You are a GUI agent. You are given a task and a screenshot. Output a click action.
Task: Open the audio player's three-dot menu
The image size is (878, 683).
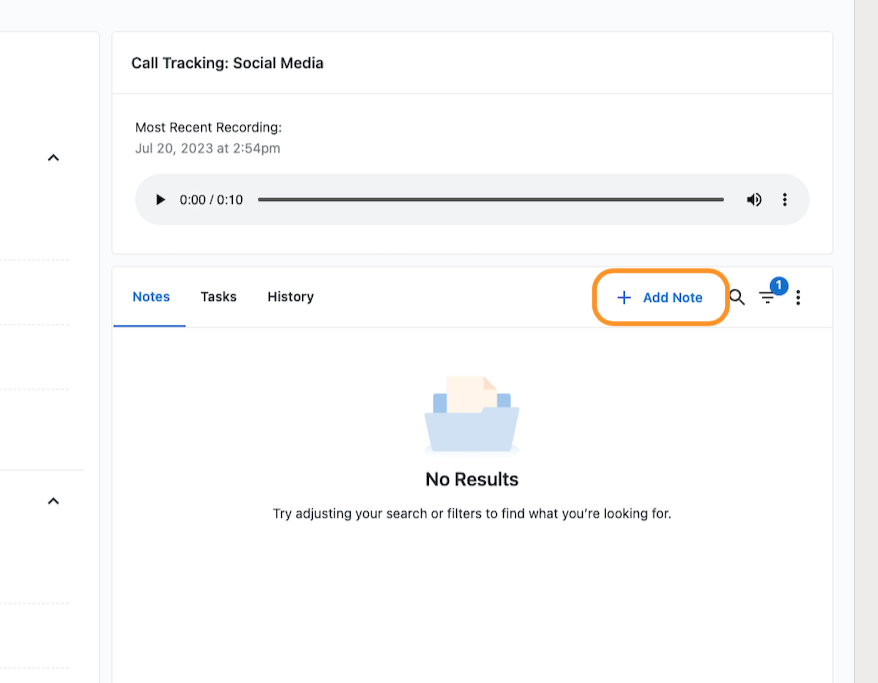pyautogui.click(x=785, y=200)
